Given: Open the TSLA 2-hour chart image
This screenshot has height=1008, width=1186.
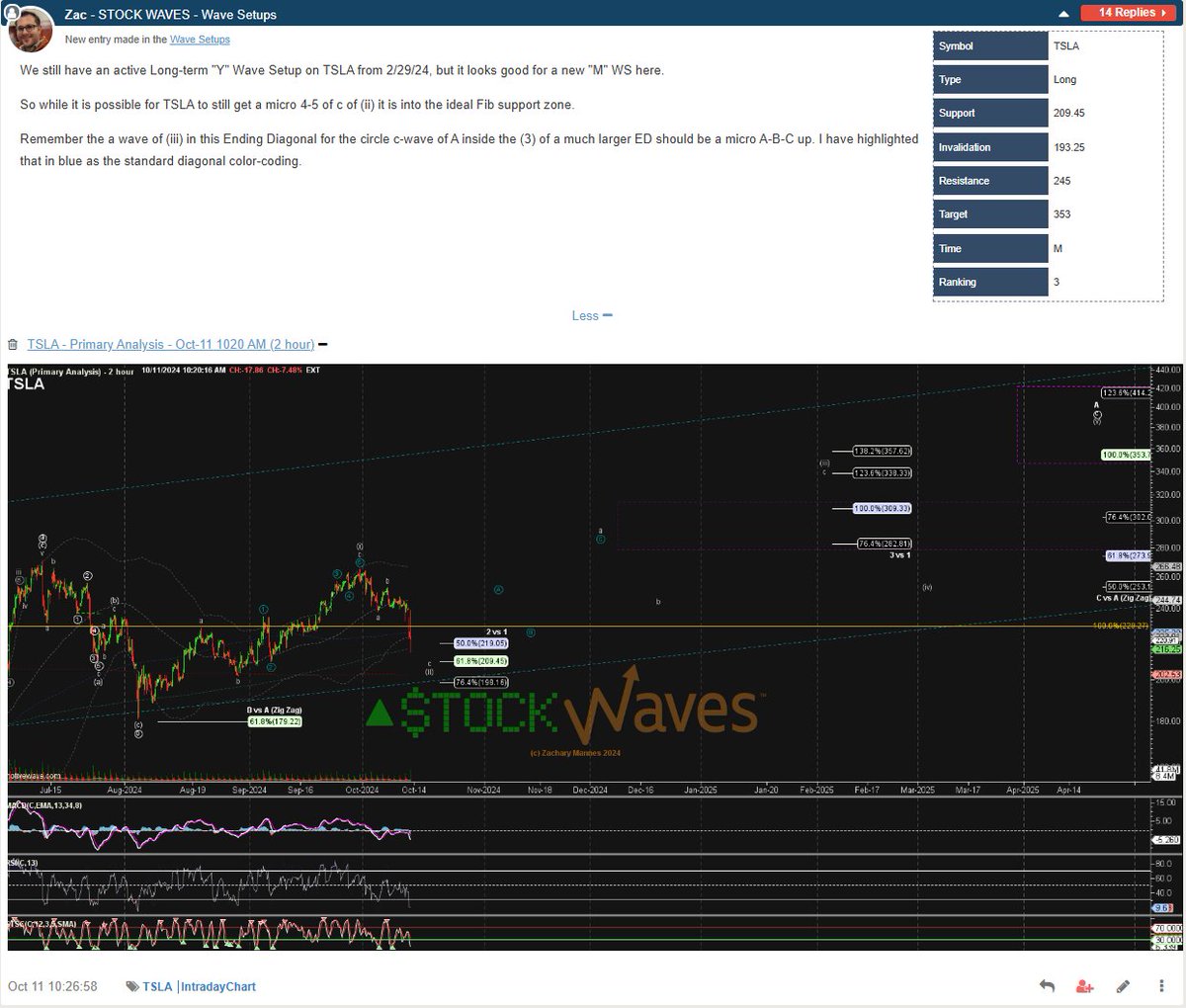Looking at the screenshot, I should point(595,657).
